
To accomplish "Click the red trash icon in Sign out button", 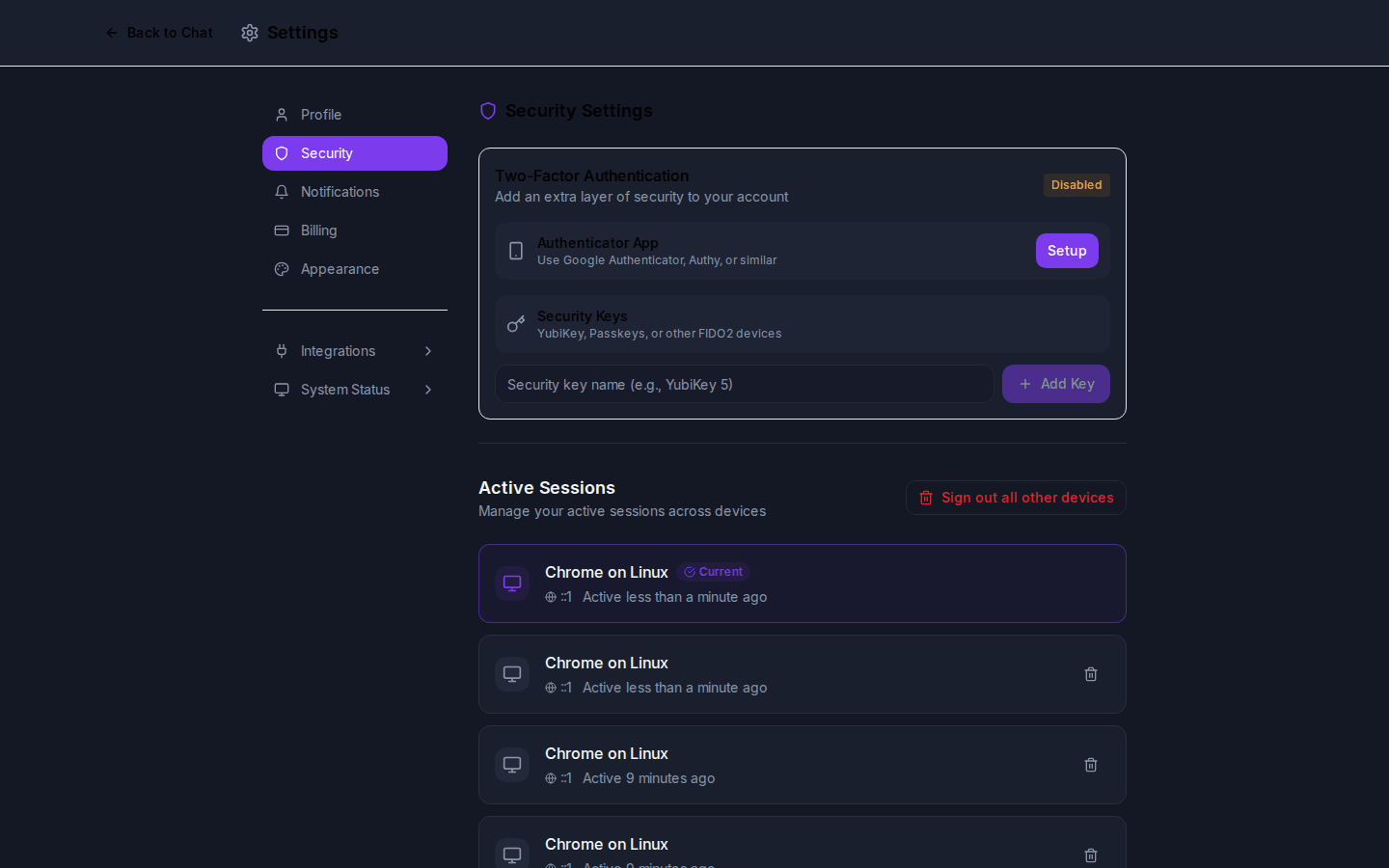I will point(926,498).
